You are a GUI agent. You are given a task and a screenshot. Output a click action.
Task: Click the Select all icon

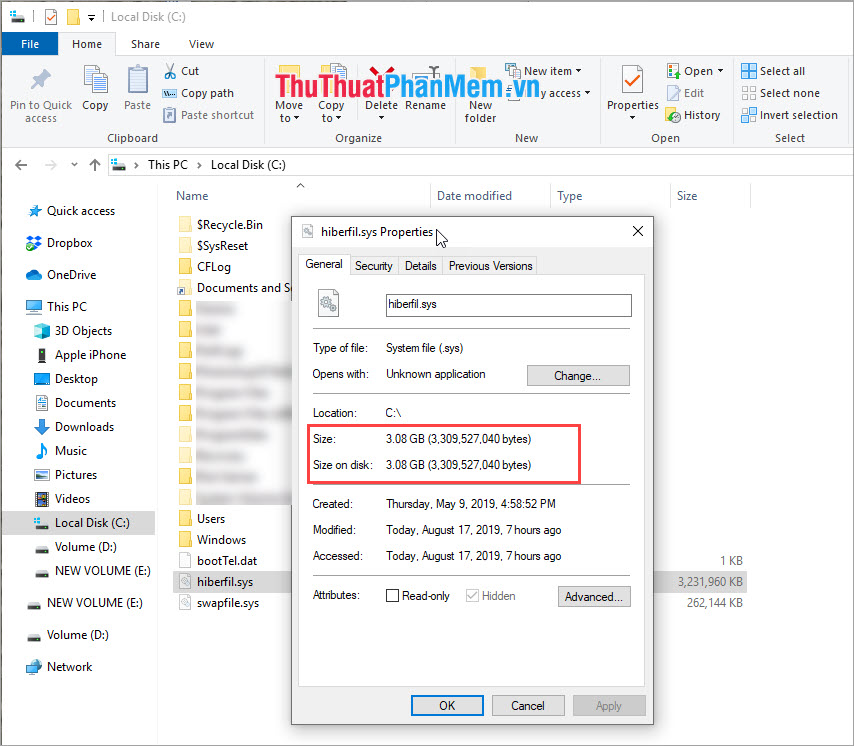point(775,70)
